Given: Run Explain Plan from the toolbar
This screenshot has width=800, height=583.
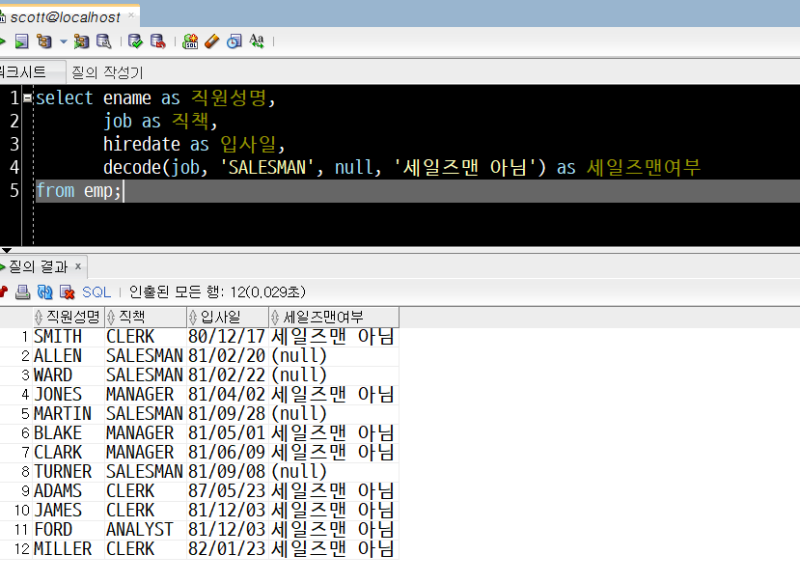Looking at the screenshot, I should point(45,41).
